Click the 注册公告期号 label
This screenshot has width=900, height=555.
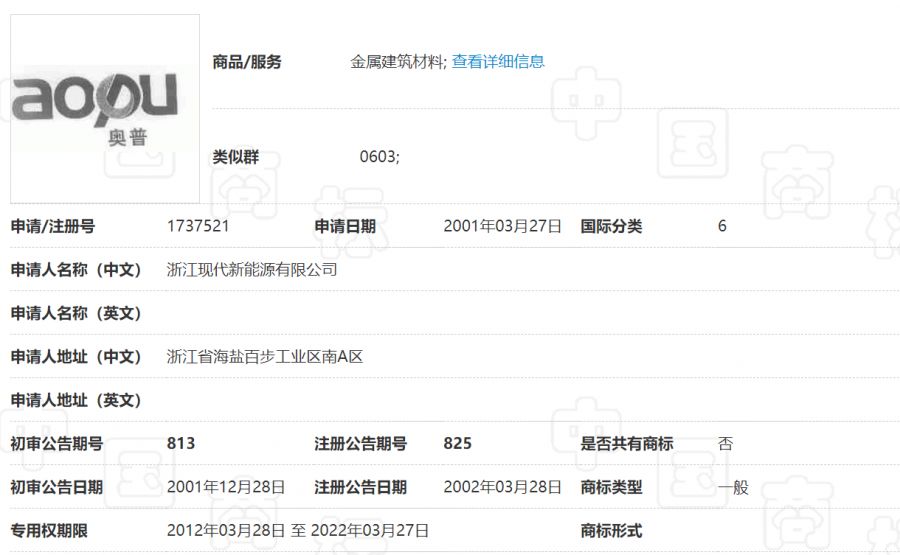360,444
